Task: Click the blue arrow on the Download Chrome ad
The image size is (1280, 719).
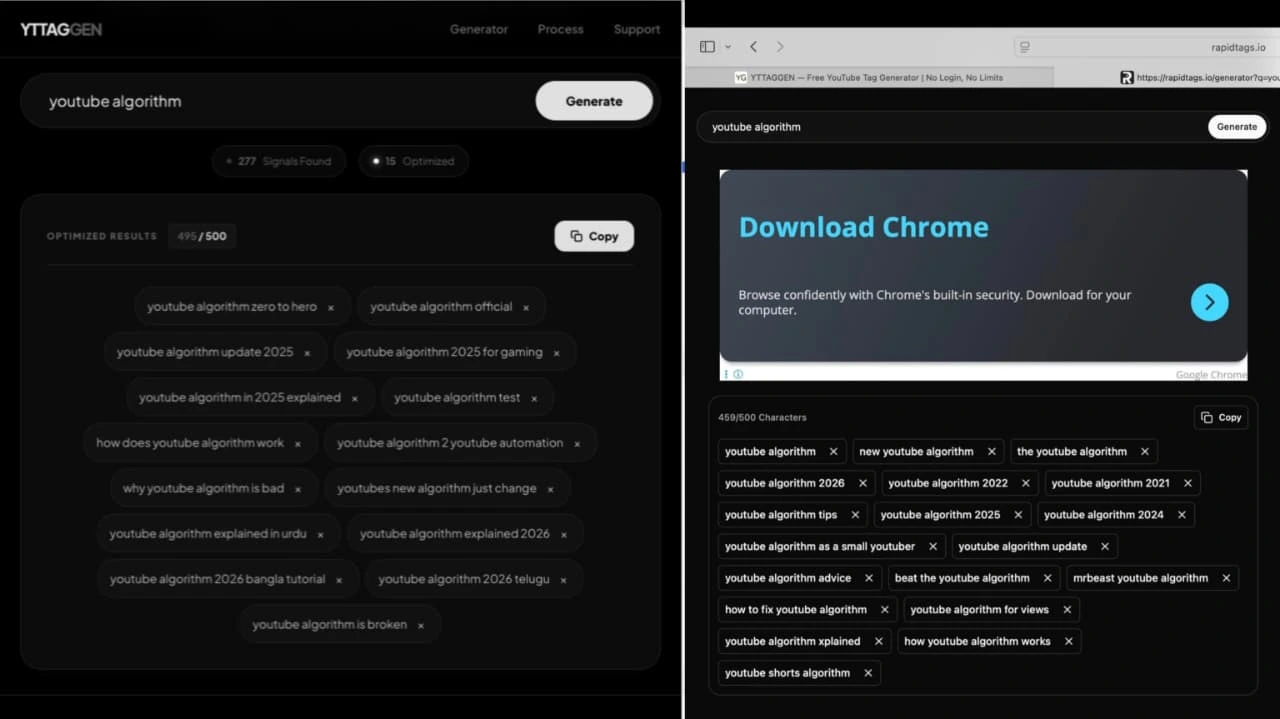Action: pos(1209,301)
